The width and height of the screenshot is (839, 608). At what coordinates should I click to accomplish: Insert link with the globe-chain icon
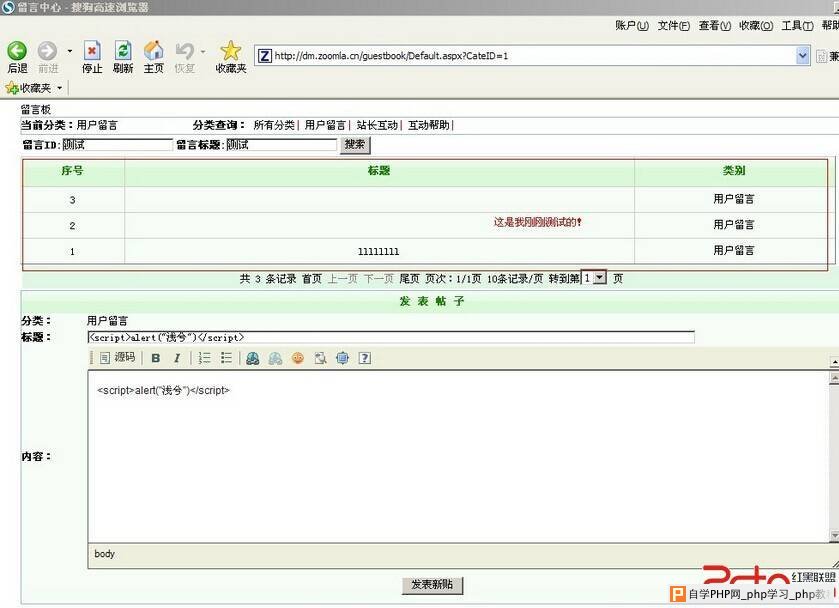pyautogui.click(x=253, y=358)
